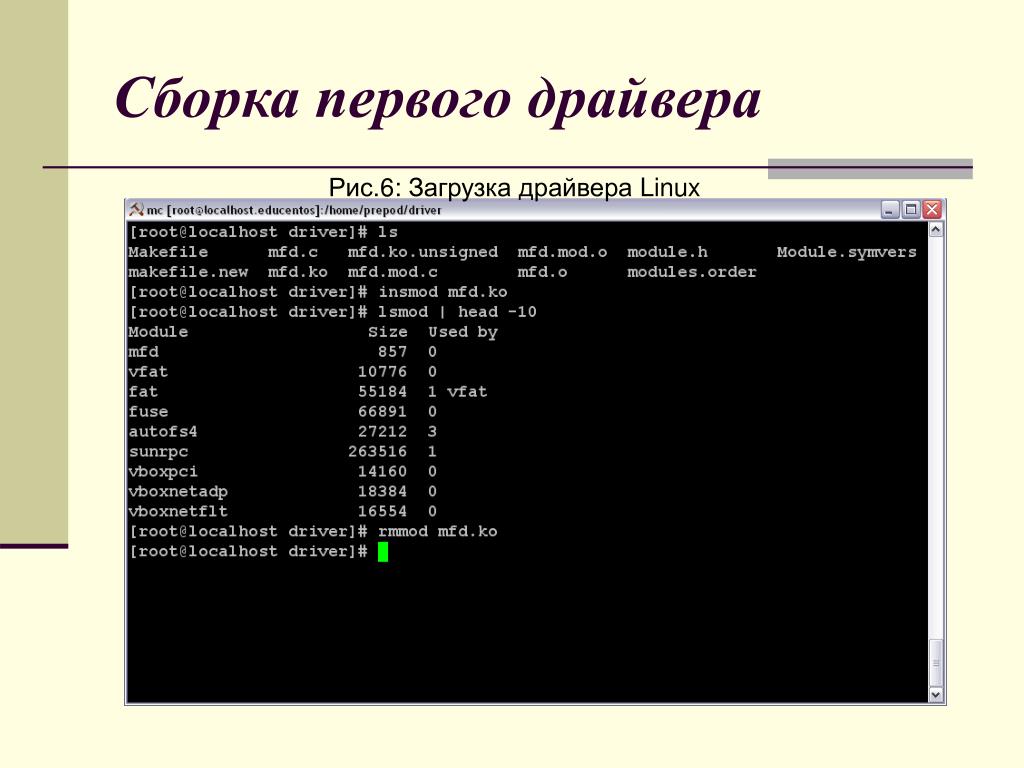This screenshot has width=1024, height=768.
Task: Click the size value 16554
Action: (383, 511)
